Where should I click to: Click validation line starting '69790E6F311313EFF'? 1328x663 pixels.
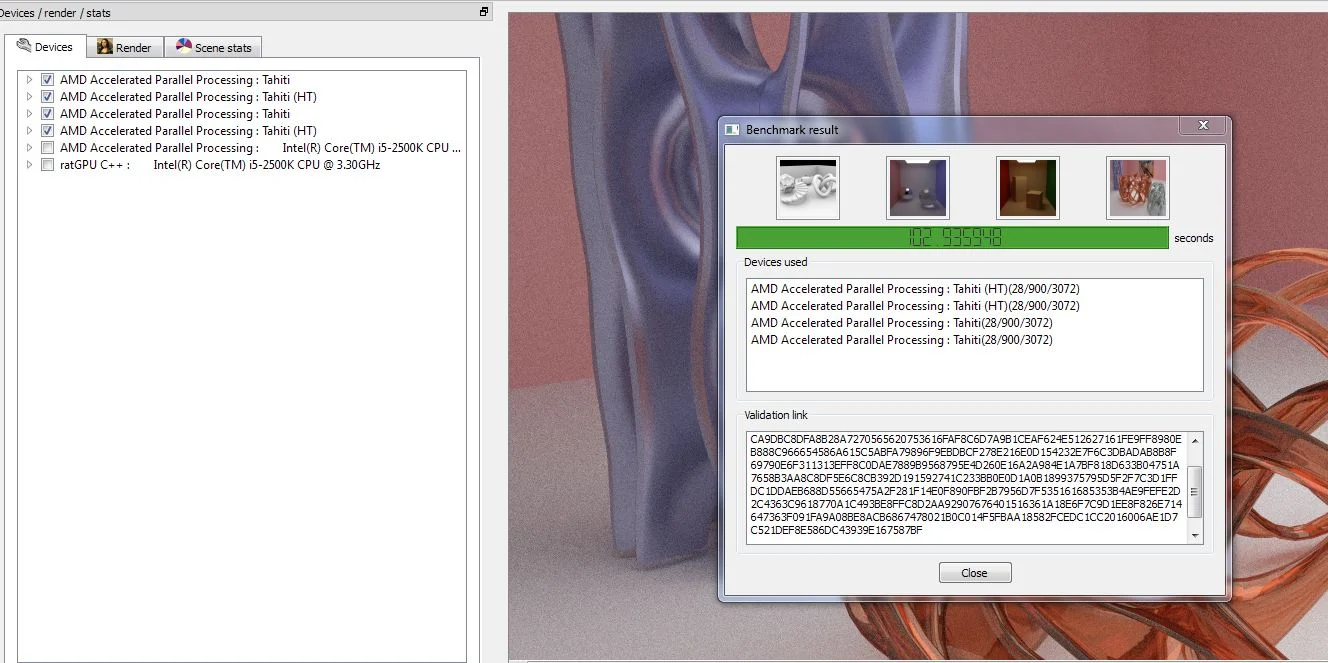point(965,465)
